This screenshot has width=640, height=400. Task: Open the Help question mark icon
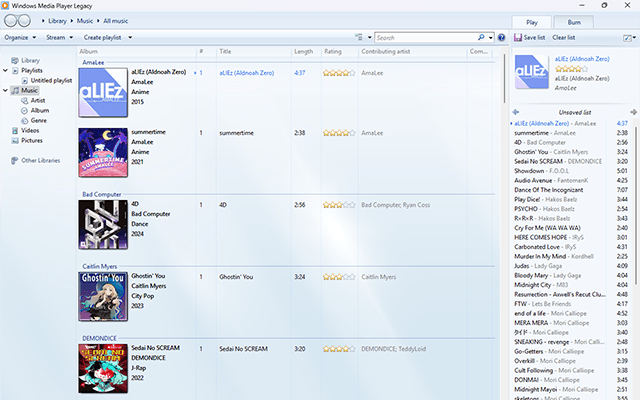pyautogui.click(x=501, y=38)
